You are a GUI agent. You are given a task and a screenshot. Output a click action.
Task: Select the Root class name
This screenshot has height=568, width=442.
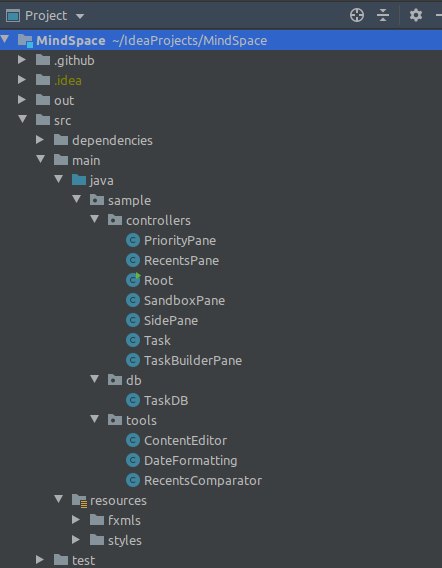(x=158, y=280)
